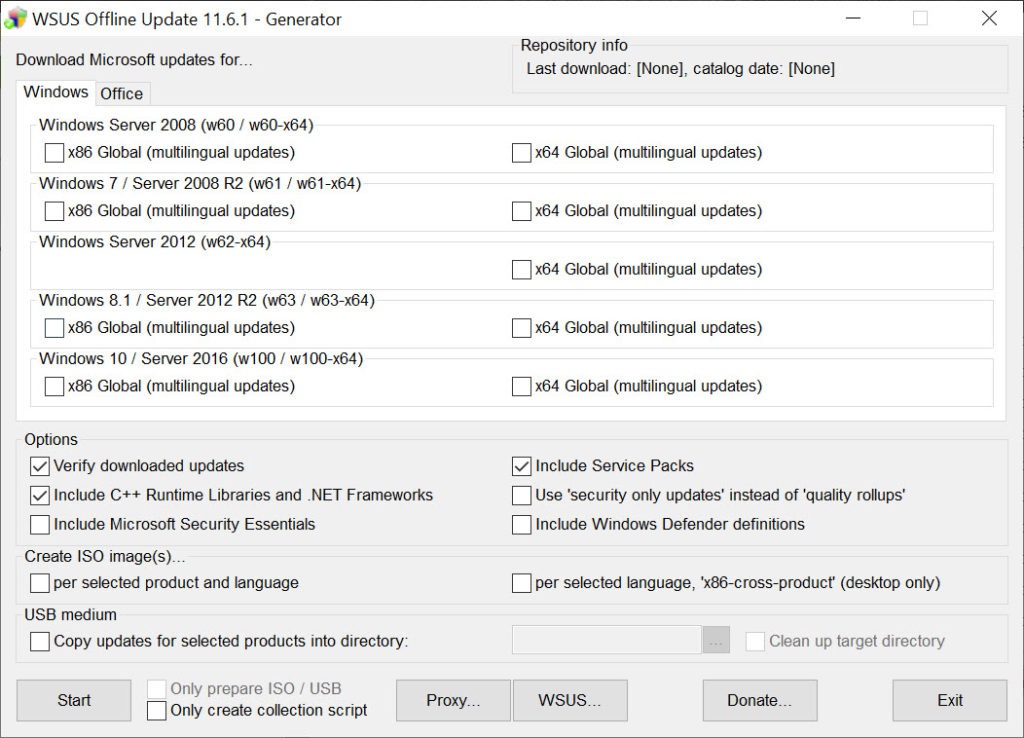Click the 'Download Microsoft updates for...' label

pos(134,60)
